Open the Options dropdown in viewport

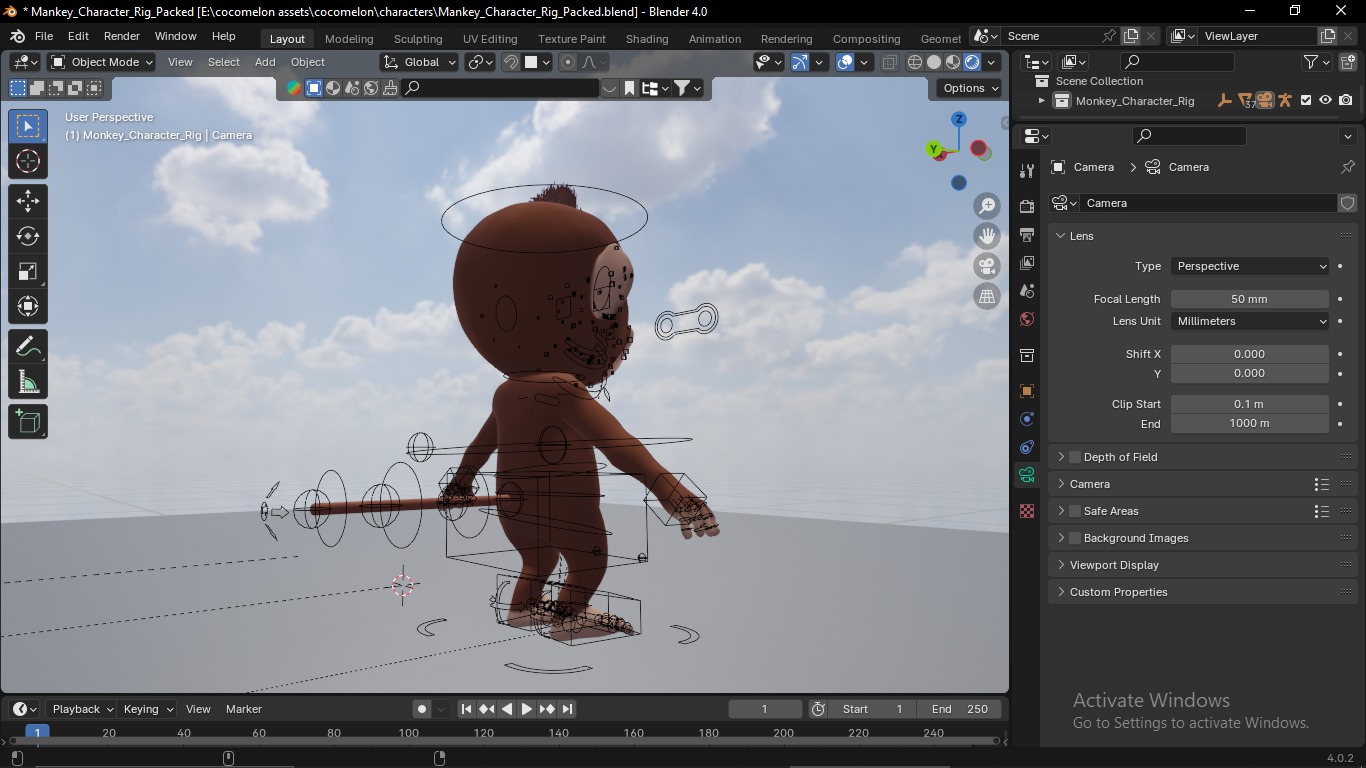(x=969, y=88)
